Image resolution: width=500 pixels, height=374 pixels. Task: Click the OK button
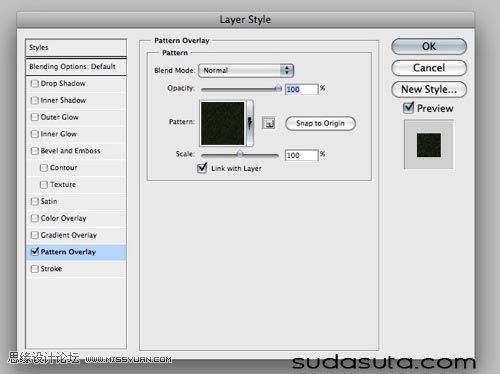pyautogui.click(x=429, y=46)
